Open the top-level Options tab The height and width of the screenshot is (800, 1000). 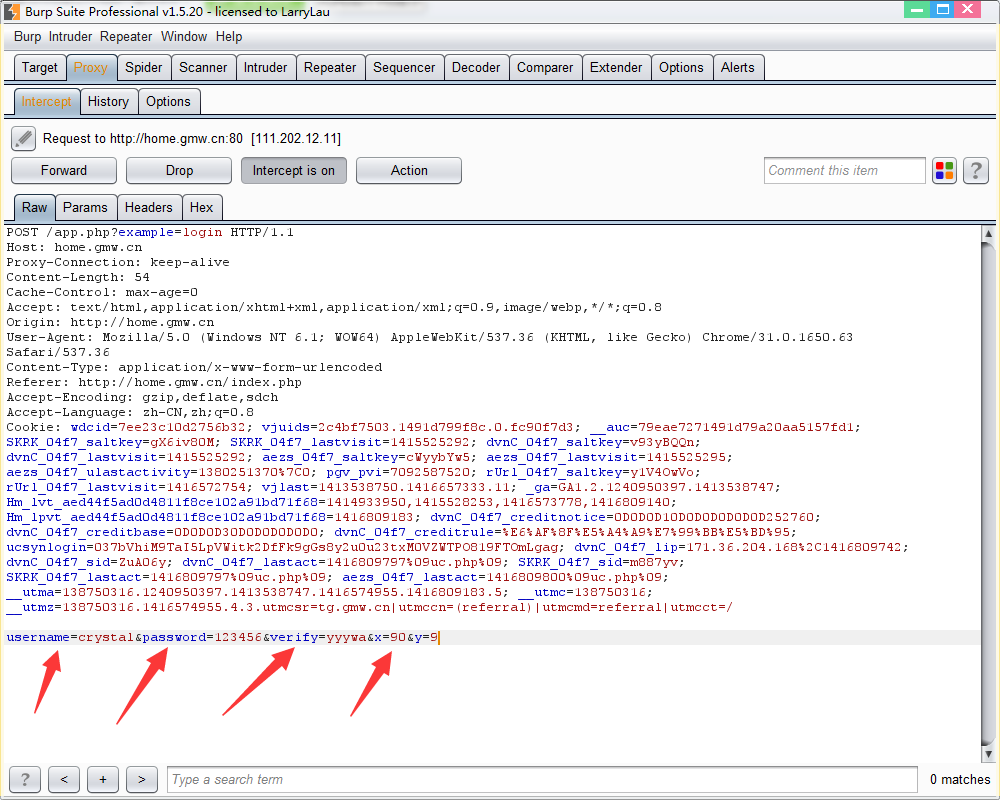[681, 68]
